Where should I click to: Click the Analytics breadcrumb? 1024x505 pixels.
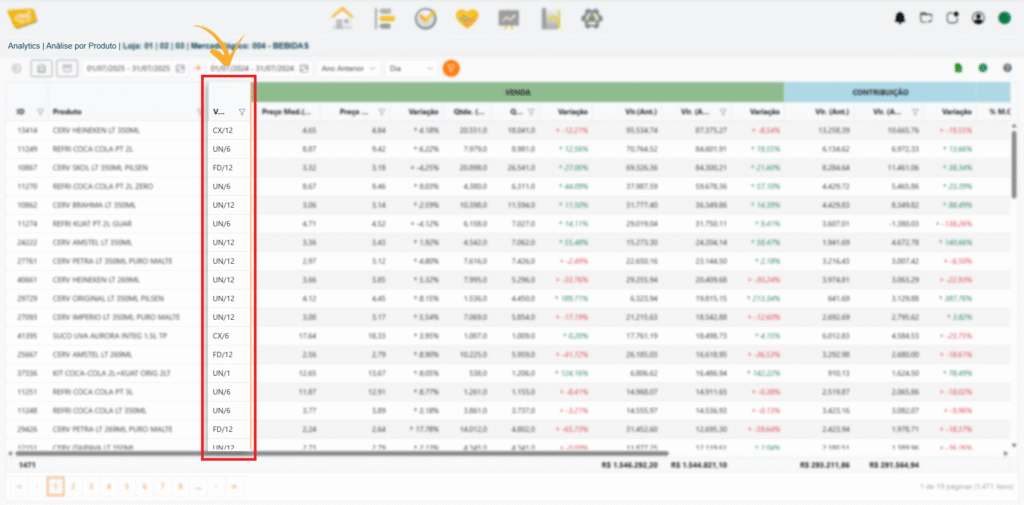click(25, 46)
